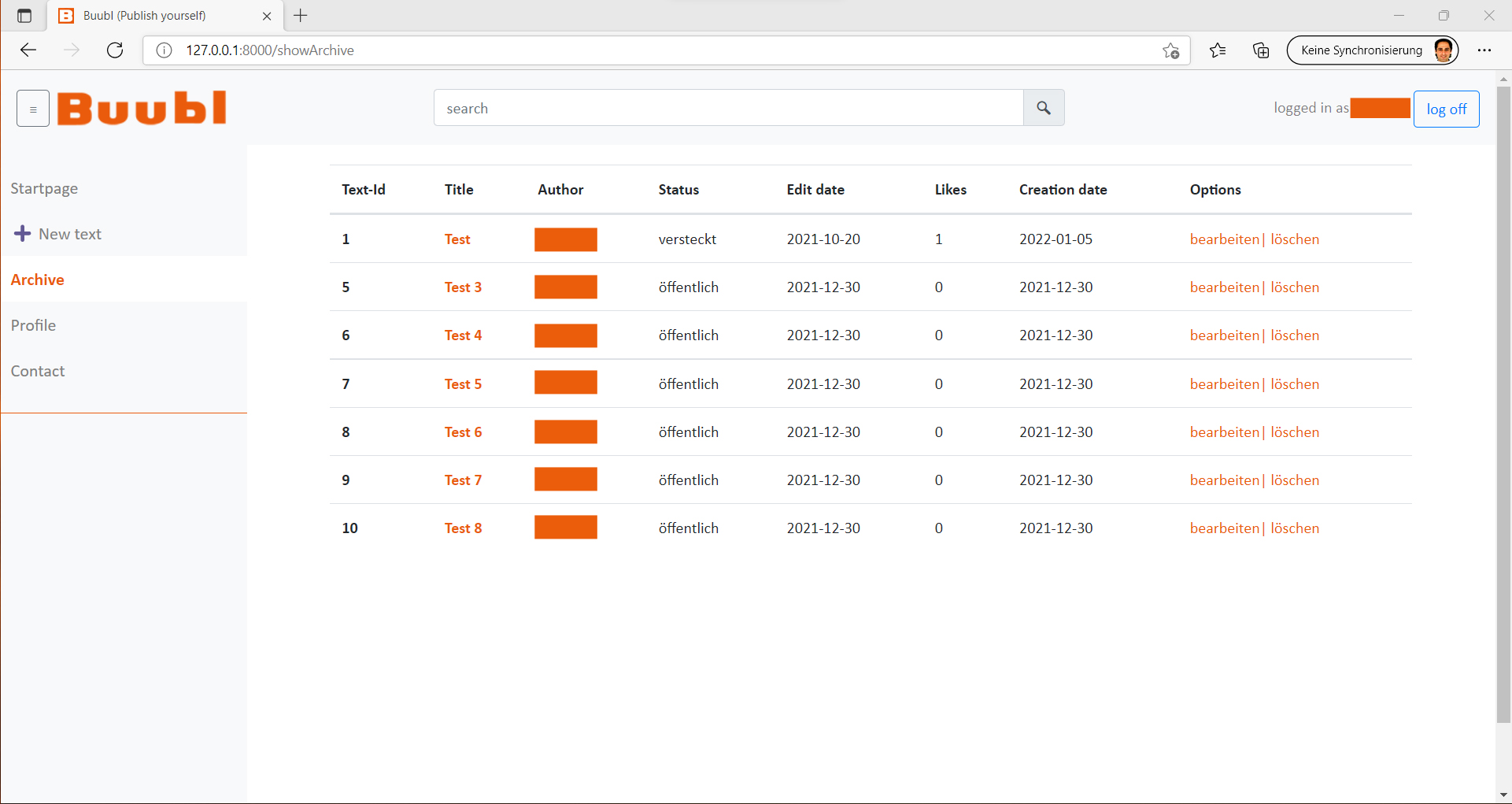The width and height of the screenshot is (1512, 804).
Task: Click the Buubl logo
Action: click(x=142, y=109)
